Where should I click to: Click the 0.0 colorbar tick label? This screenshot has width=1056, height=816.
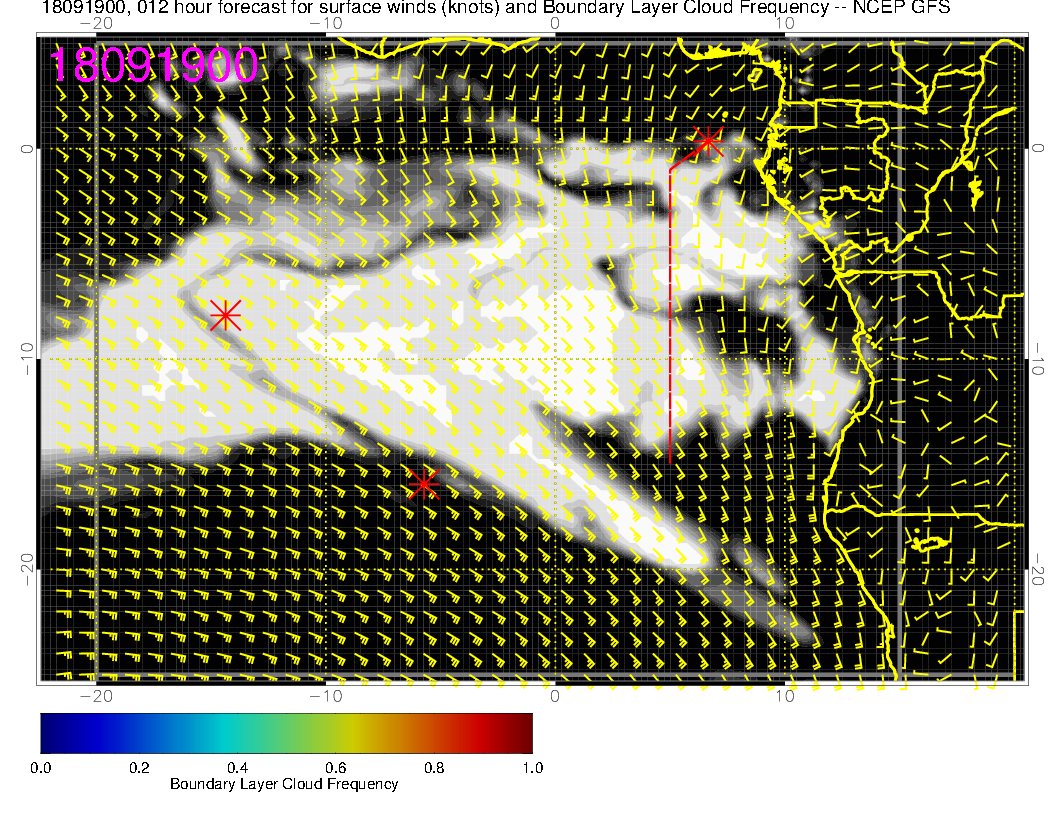[x=41, y=768]
